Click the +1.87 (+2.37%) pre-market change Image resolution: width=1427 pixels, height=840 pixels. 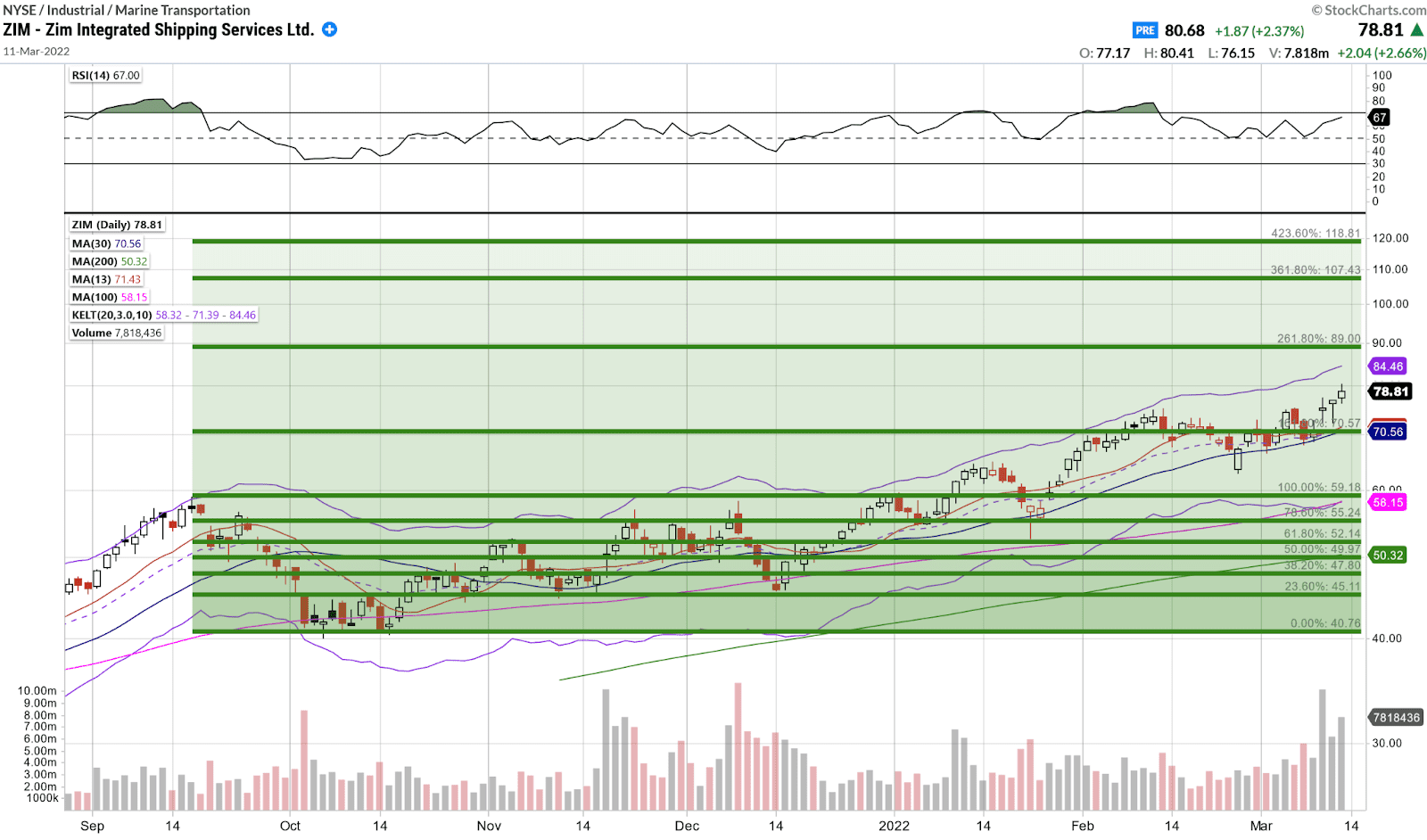point(1259,31)
